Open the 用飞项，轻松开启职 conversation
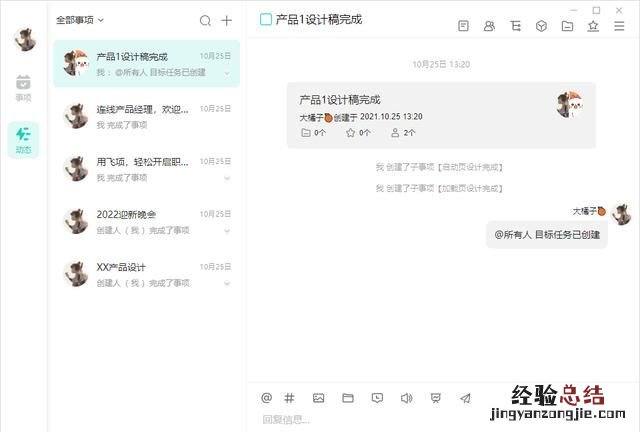The height and width of the screenshot is (432, 640). (x=146, y=169)
